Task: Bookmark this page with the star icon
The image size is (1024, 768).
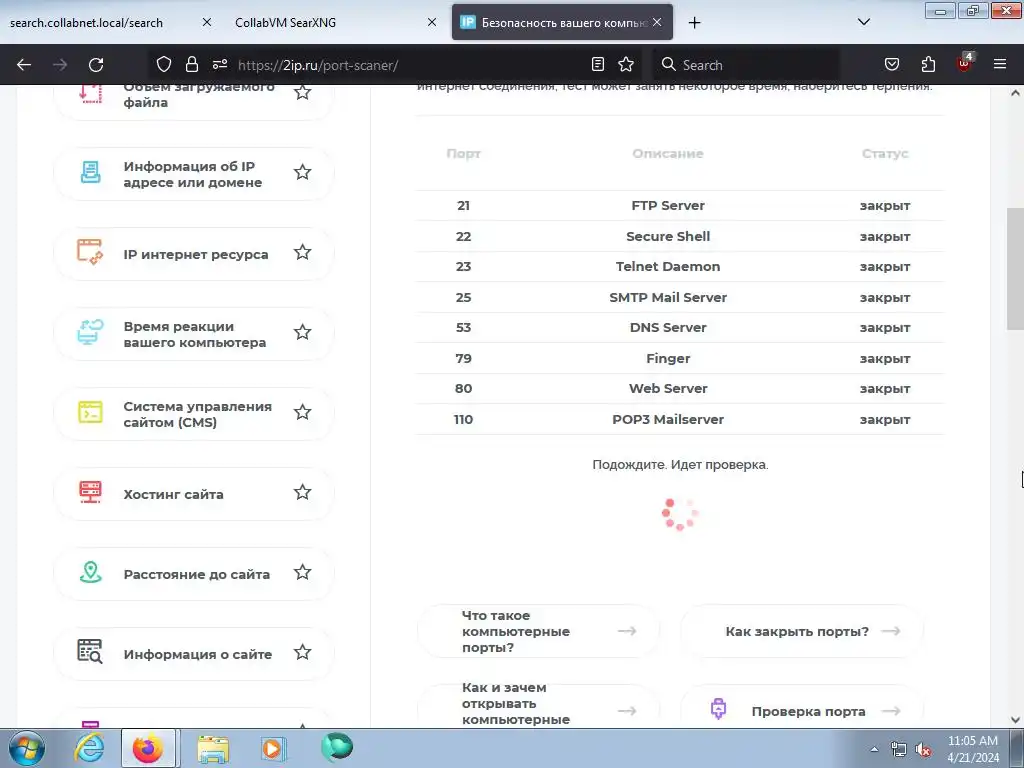Action: (x=626, y=64)
